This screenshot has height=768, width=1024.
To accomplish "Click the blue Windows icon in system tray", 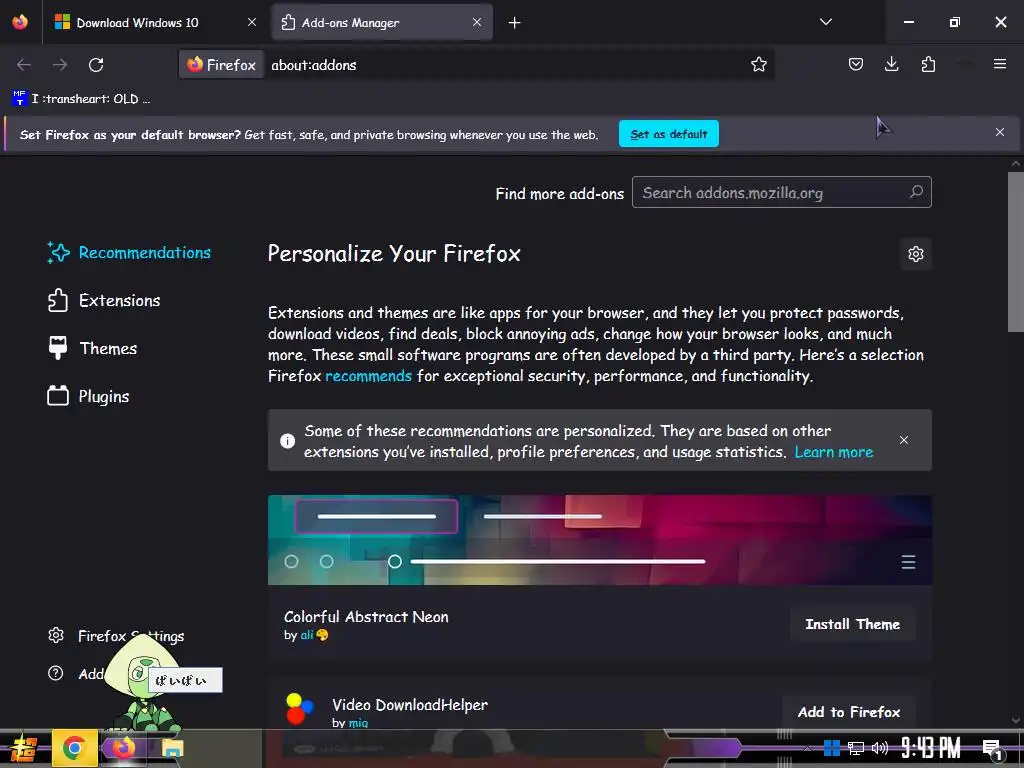I will tap(831, 748).
